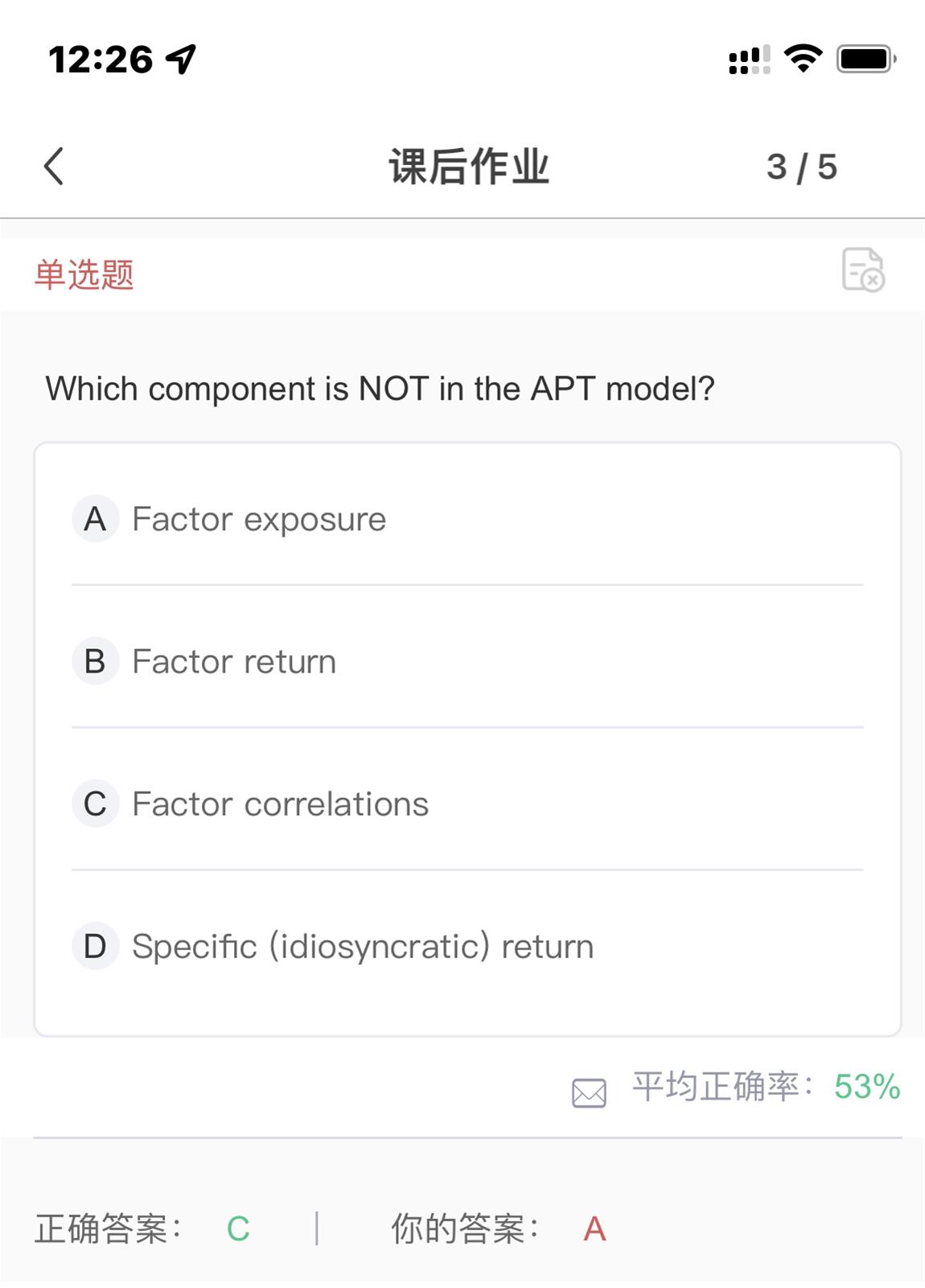Tap the 课后作业 page title
Screen dimensions: 925x1288
(469, 167)
